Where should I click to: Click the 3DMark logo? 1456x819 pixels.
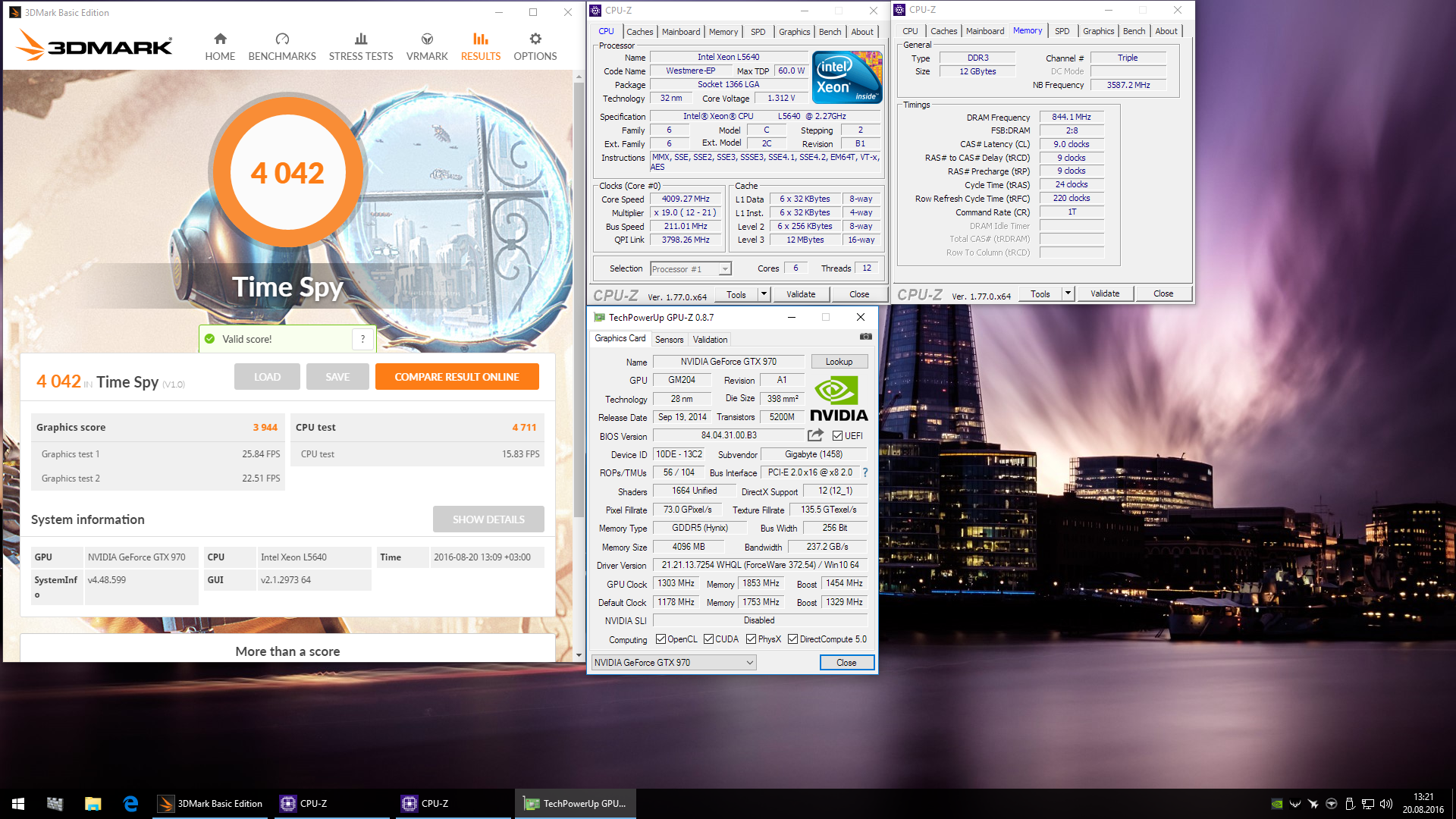click(x=95, y=45)
